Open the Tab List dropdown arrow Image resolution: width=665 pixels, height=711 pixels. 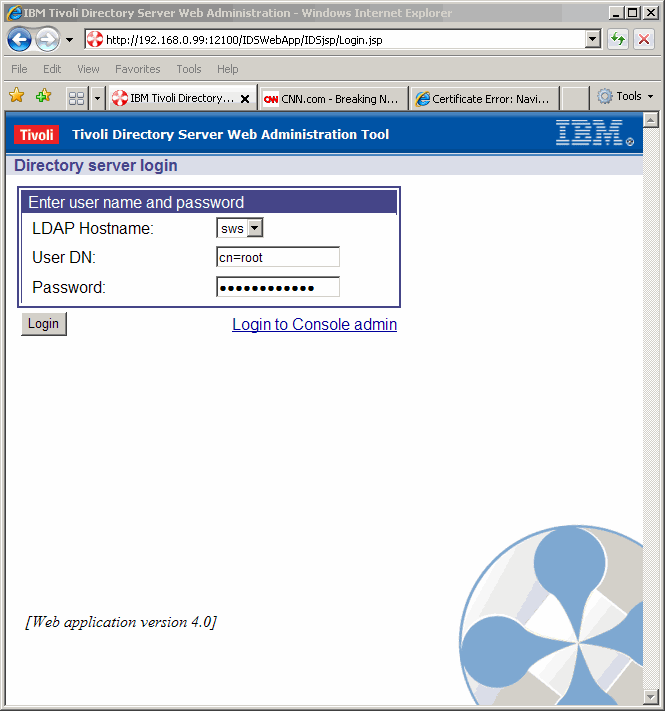click(x=97, y=98)
